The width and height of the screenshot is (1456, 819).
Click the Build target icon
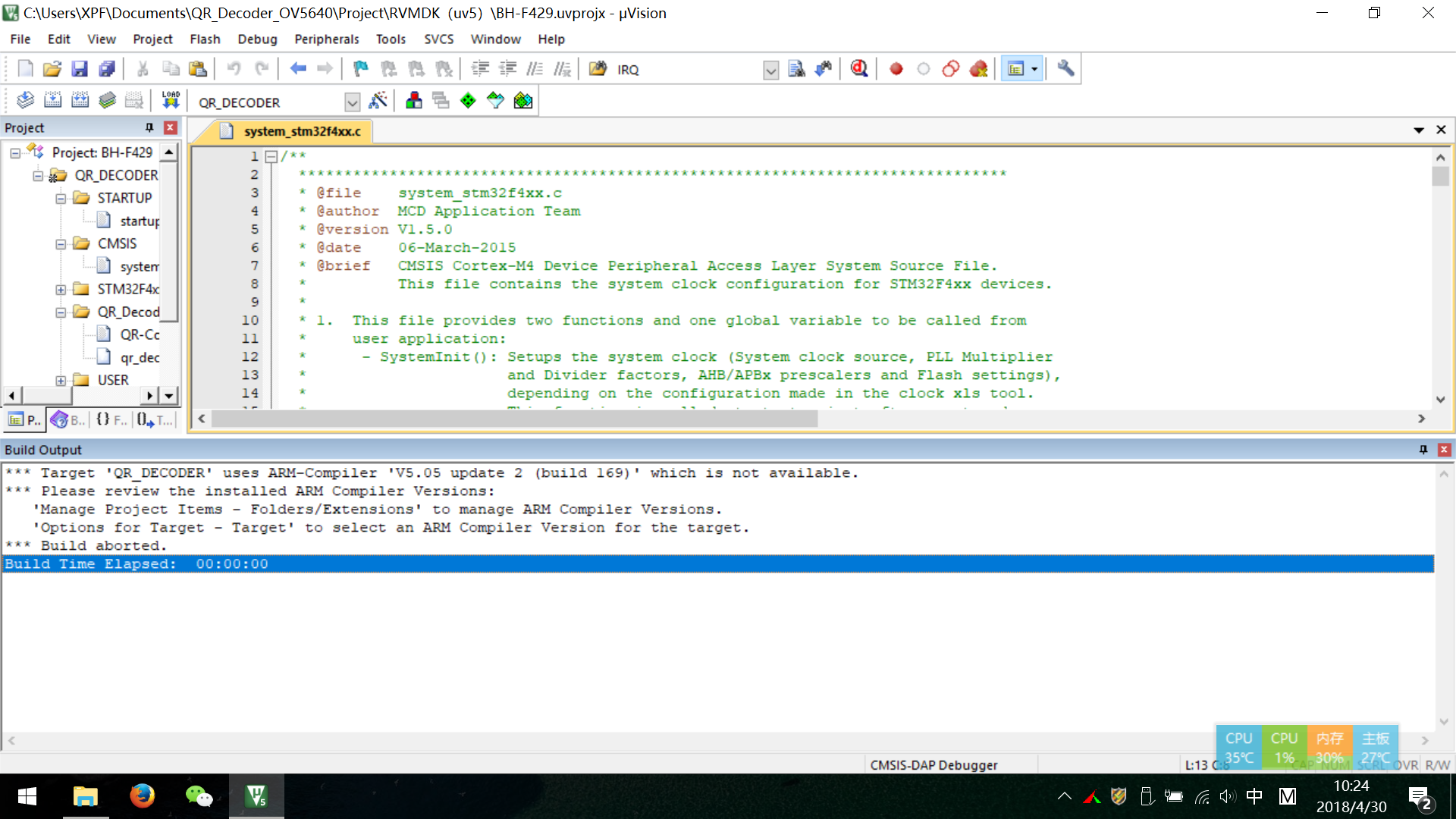pos(52,100)
